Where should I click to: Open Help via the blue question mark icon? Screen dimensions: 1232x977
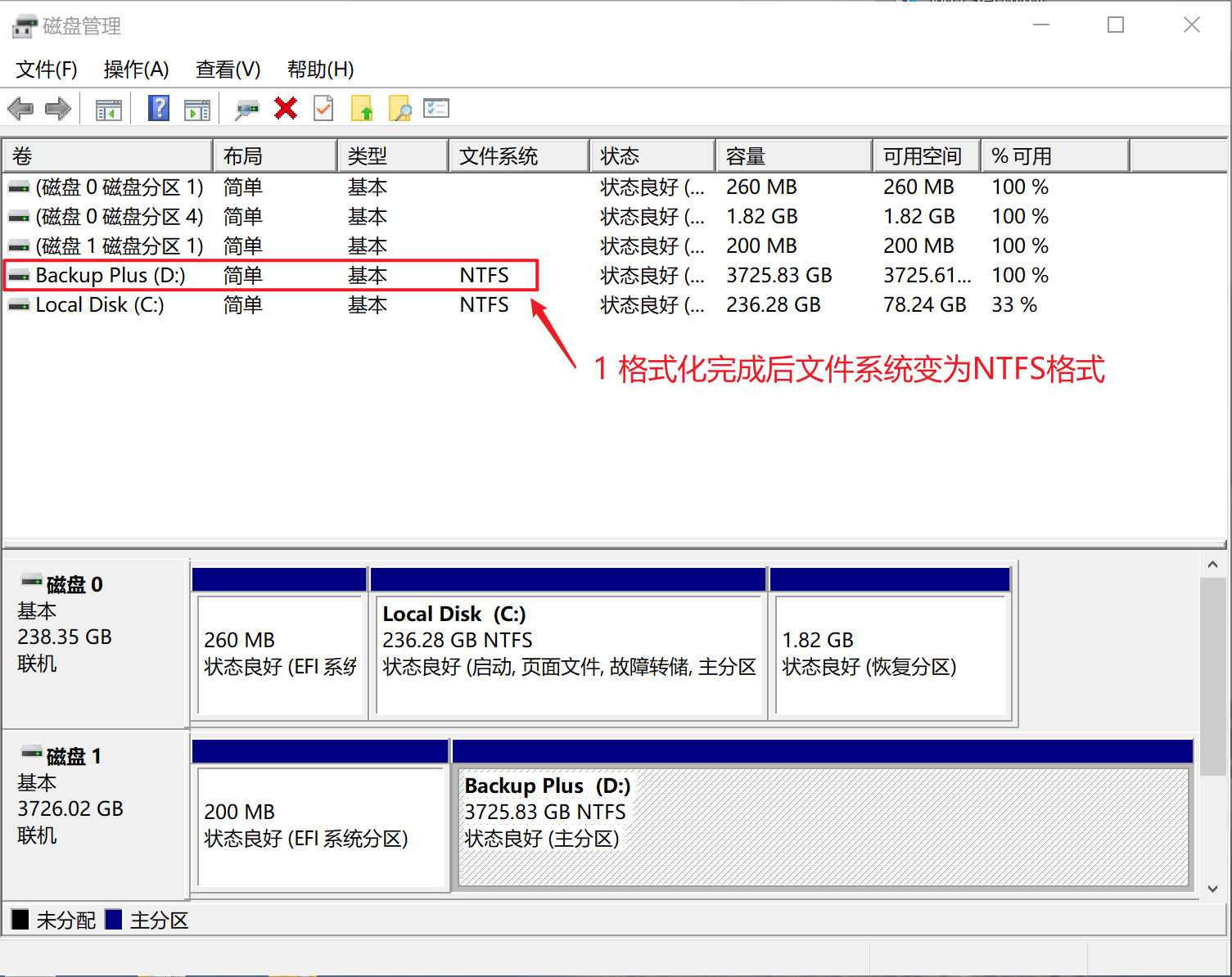point(158,108)
